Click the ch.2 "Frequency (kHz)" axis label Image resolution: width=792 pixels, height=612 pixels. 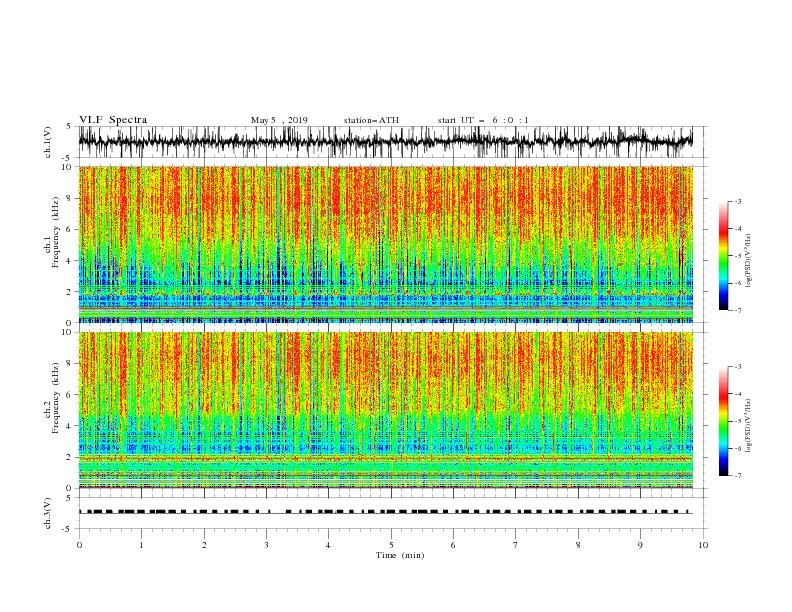[x=55, y=398]
